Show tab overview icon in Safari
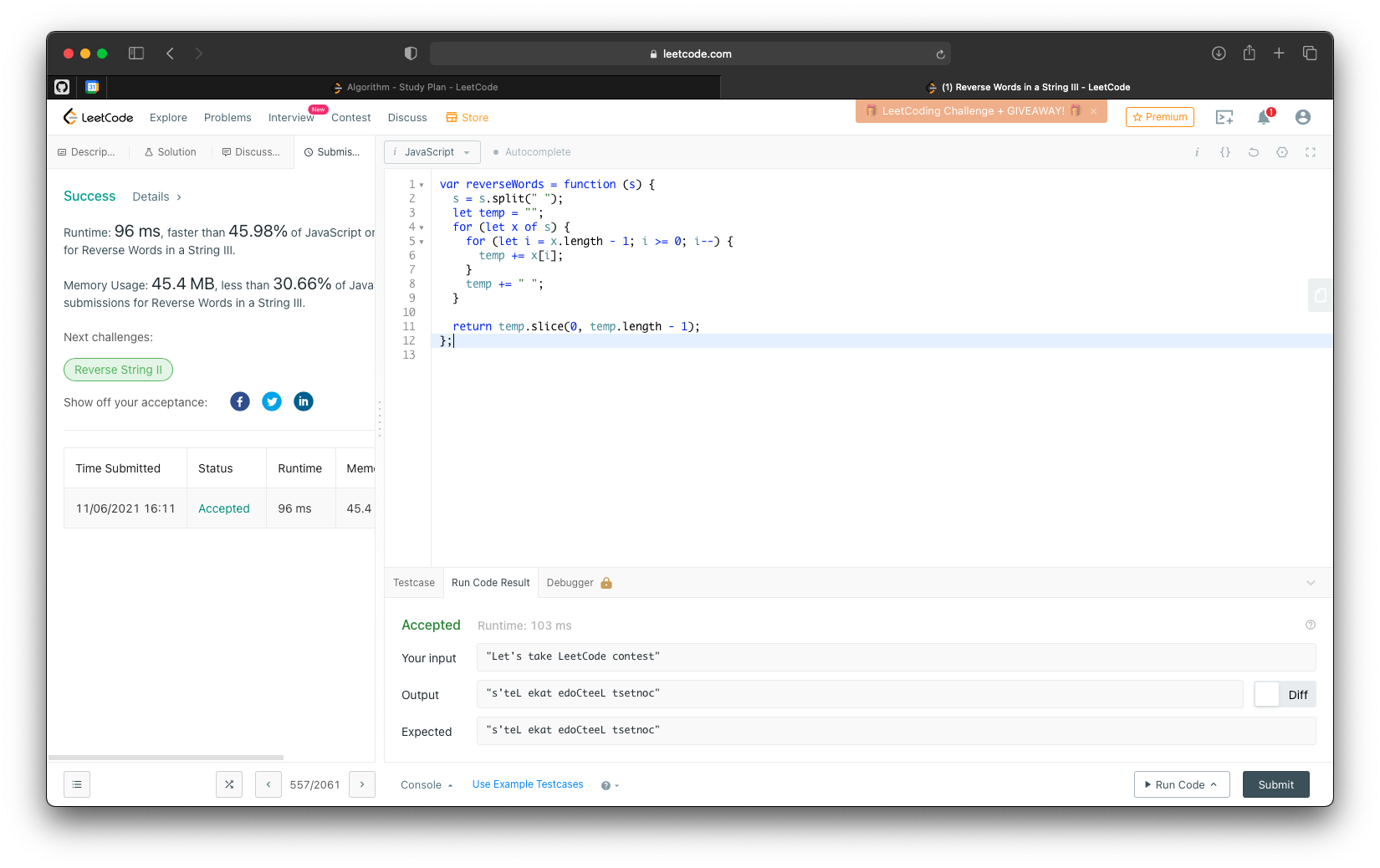The width and height of the screenshot is (1380, 868). click(x=1310, y=54)
